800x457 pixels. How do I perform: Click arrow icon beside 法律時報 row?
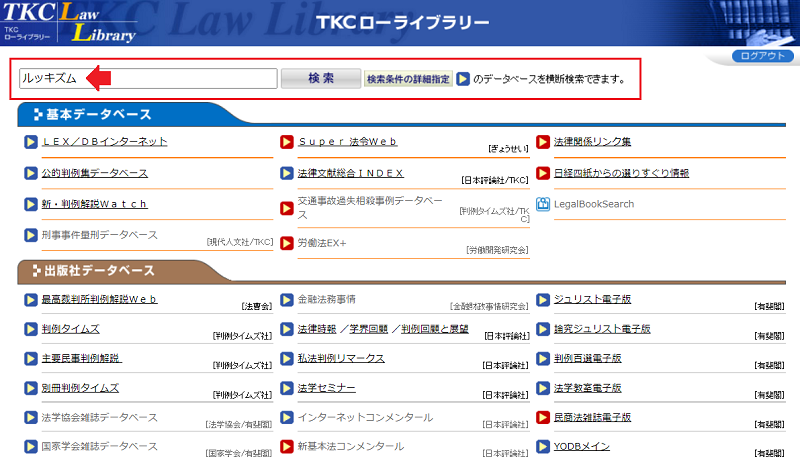[x=287, y=329]
